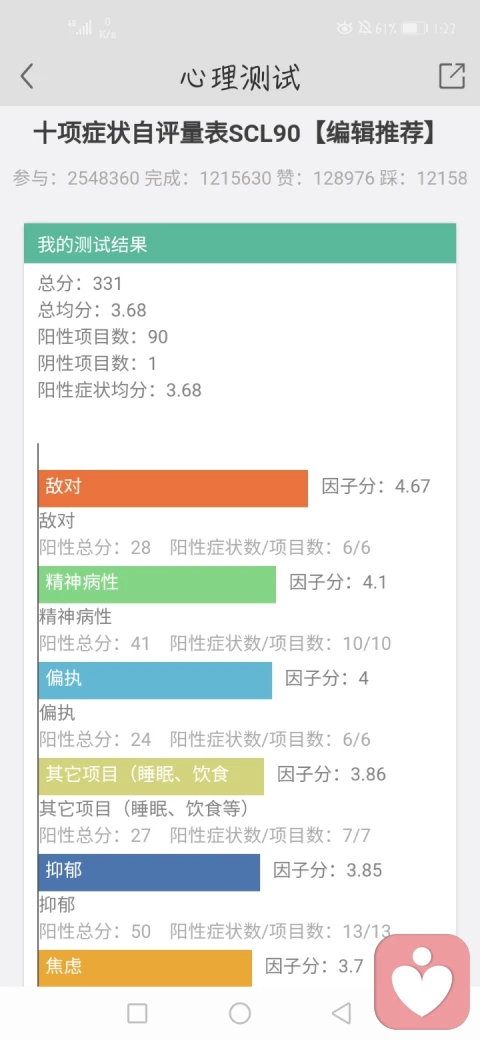Image resolution: width=480 pixels, height=1040 pixels.
Task: Tap the battery status icon
Action: 414,28
